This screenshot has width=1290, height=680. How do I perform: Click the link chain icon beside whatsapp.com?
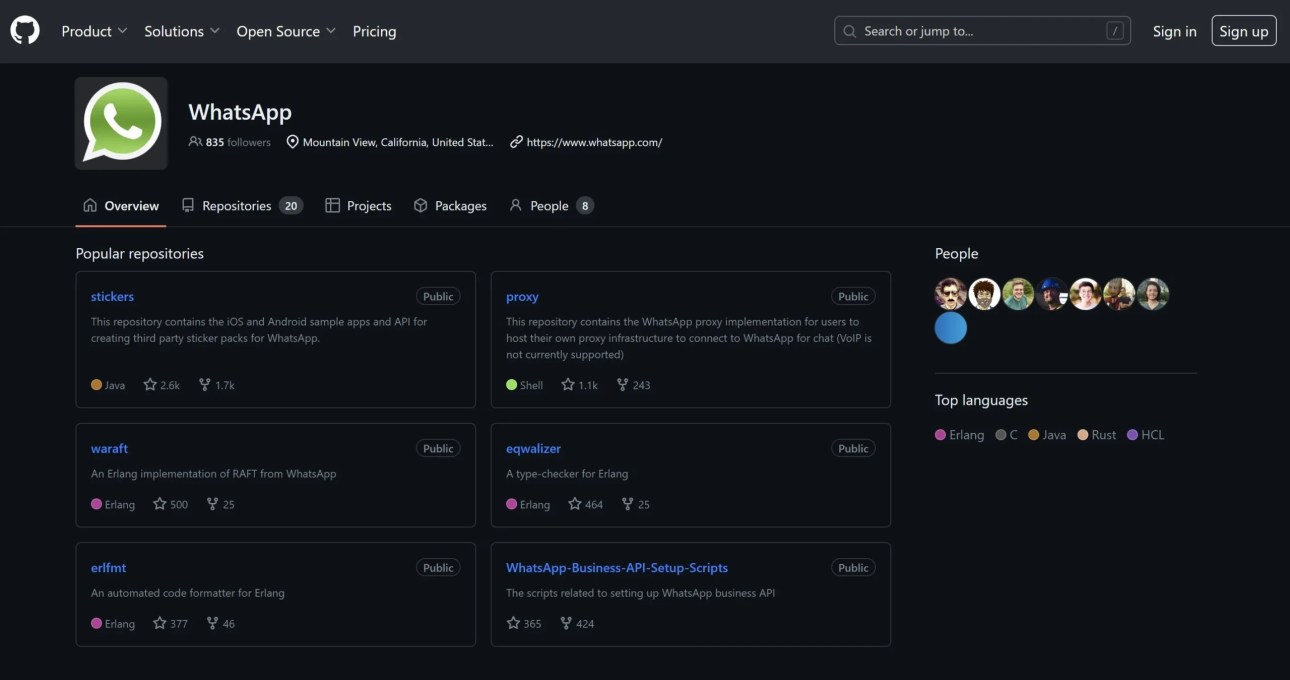tap(516, 142)
